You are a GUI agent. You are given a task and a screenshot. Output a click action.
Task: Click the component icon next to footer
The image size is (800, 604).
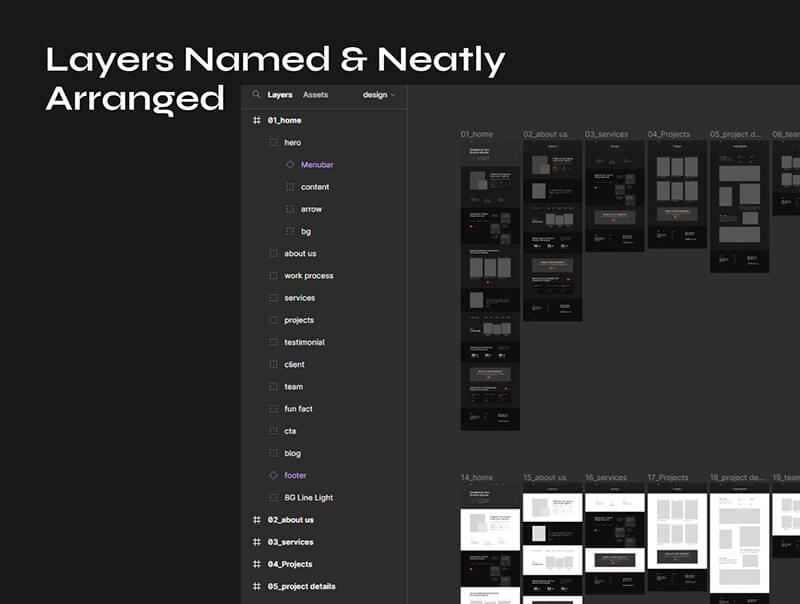click(274, 476)
